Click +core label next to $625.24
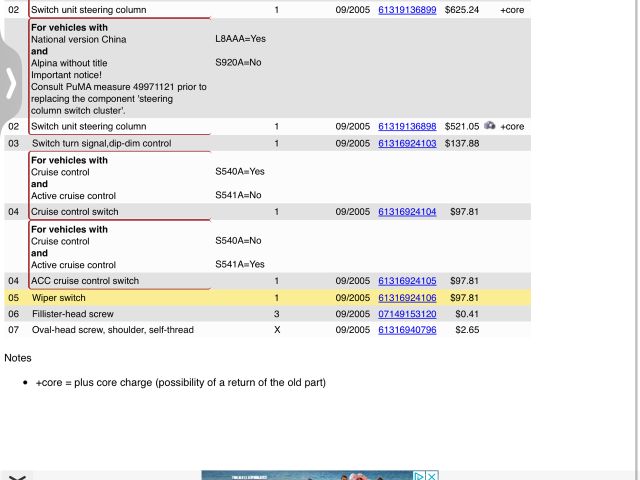 (x=511, y=10)
